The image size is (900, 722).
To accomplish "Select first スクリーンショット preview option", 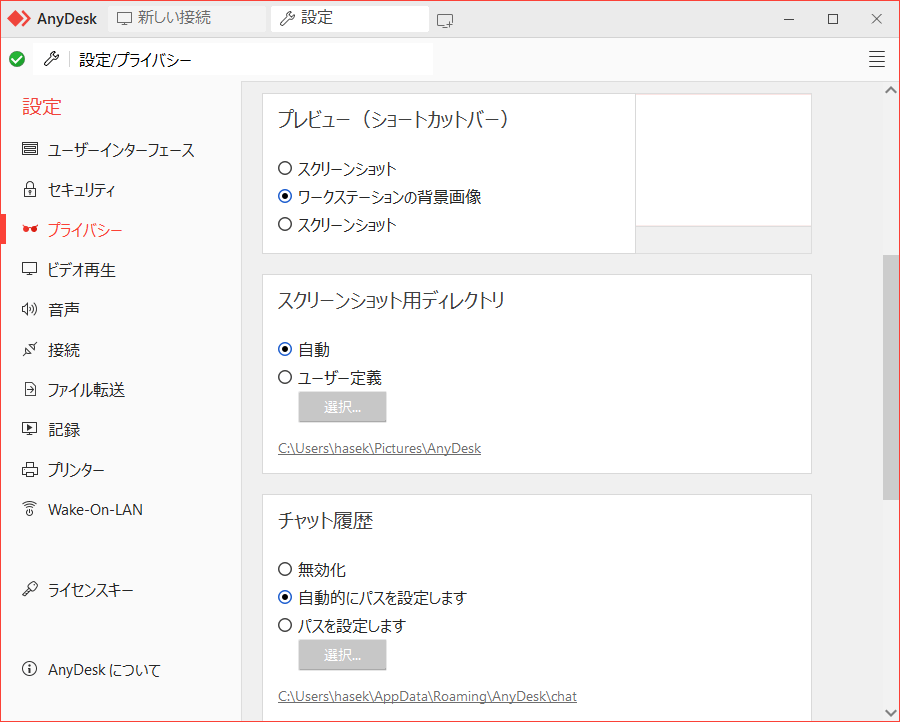I will [285, 168].
